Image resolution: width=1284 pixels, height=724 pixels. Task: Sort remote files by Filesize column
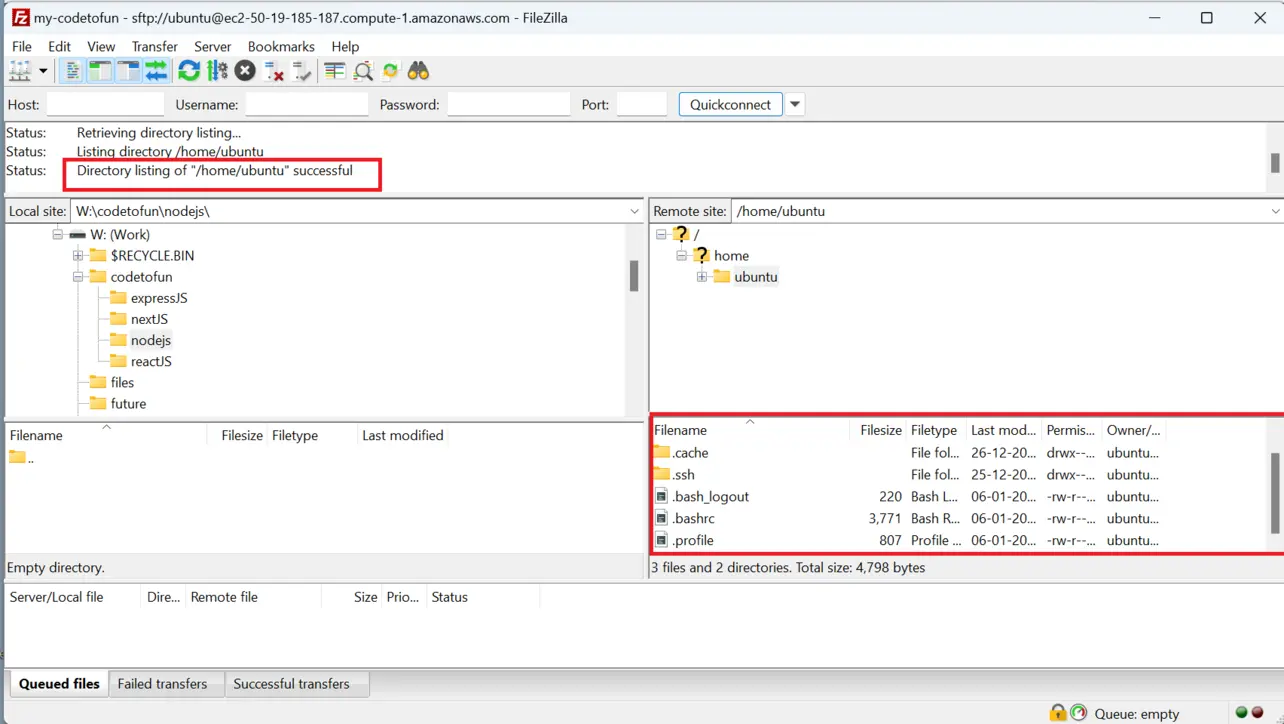point(881,430)
